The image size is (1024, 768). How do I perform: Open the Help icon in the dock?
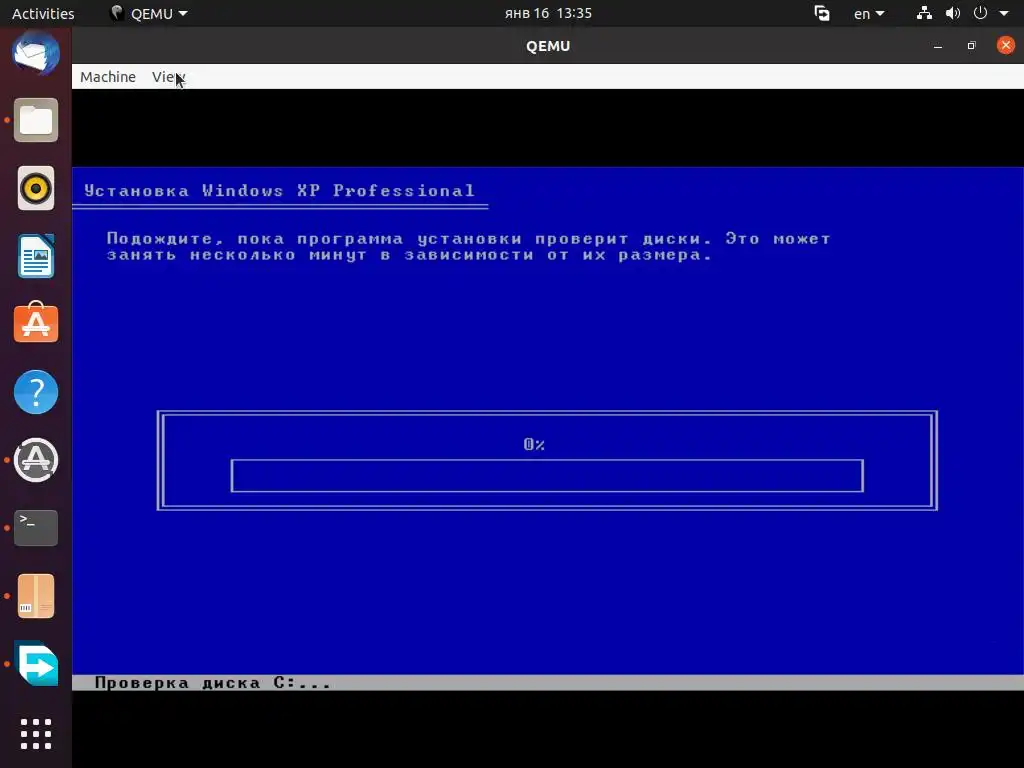click(x=36, y=392)
